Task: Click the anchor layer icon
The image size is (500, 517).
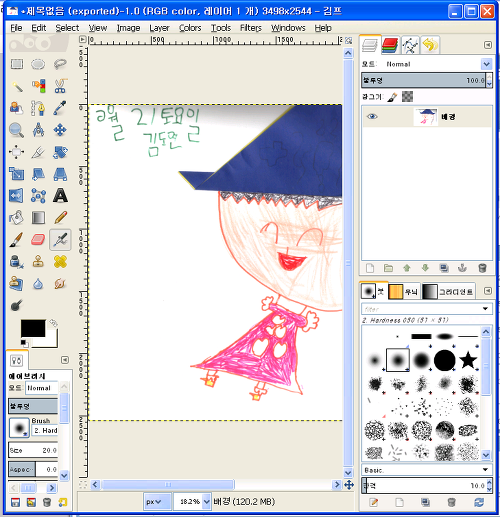Action: (x=462, y=268)
